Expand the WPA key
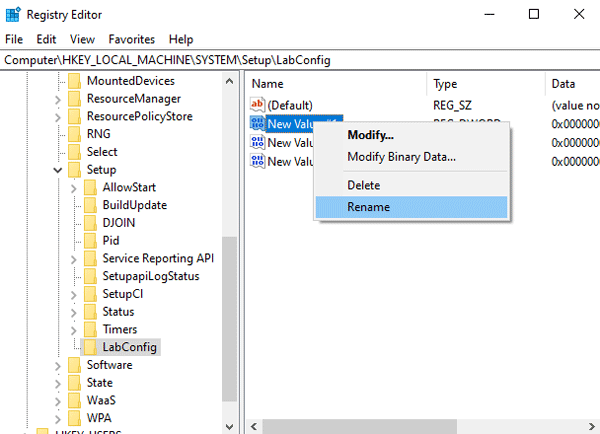This screenshot has width=600, height=434. (x=57, y=419)
